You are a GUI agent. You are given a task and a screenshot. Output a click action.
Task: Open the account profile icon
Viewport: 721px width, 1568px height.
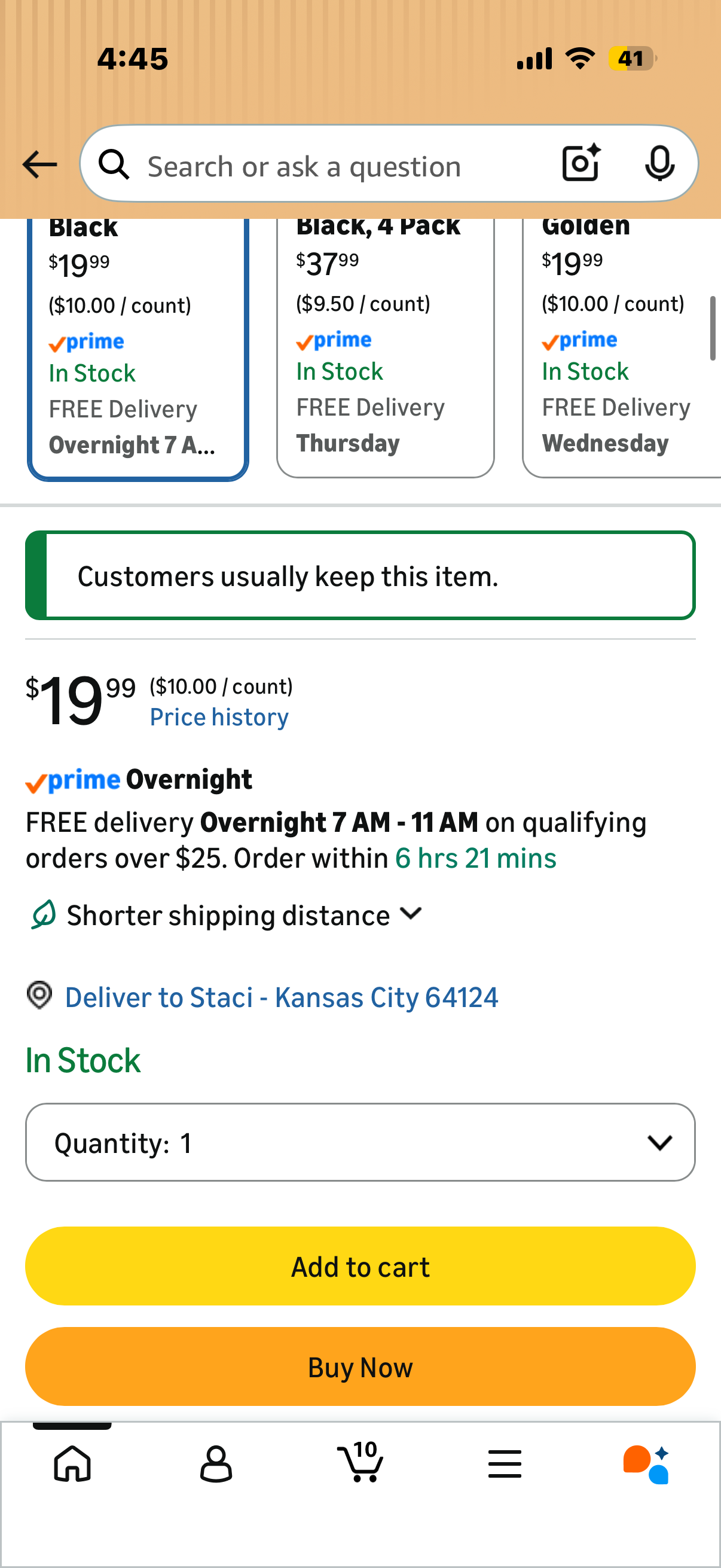216,1463
